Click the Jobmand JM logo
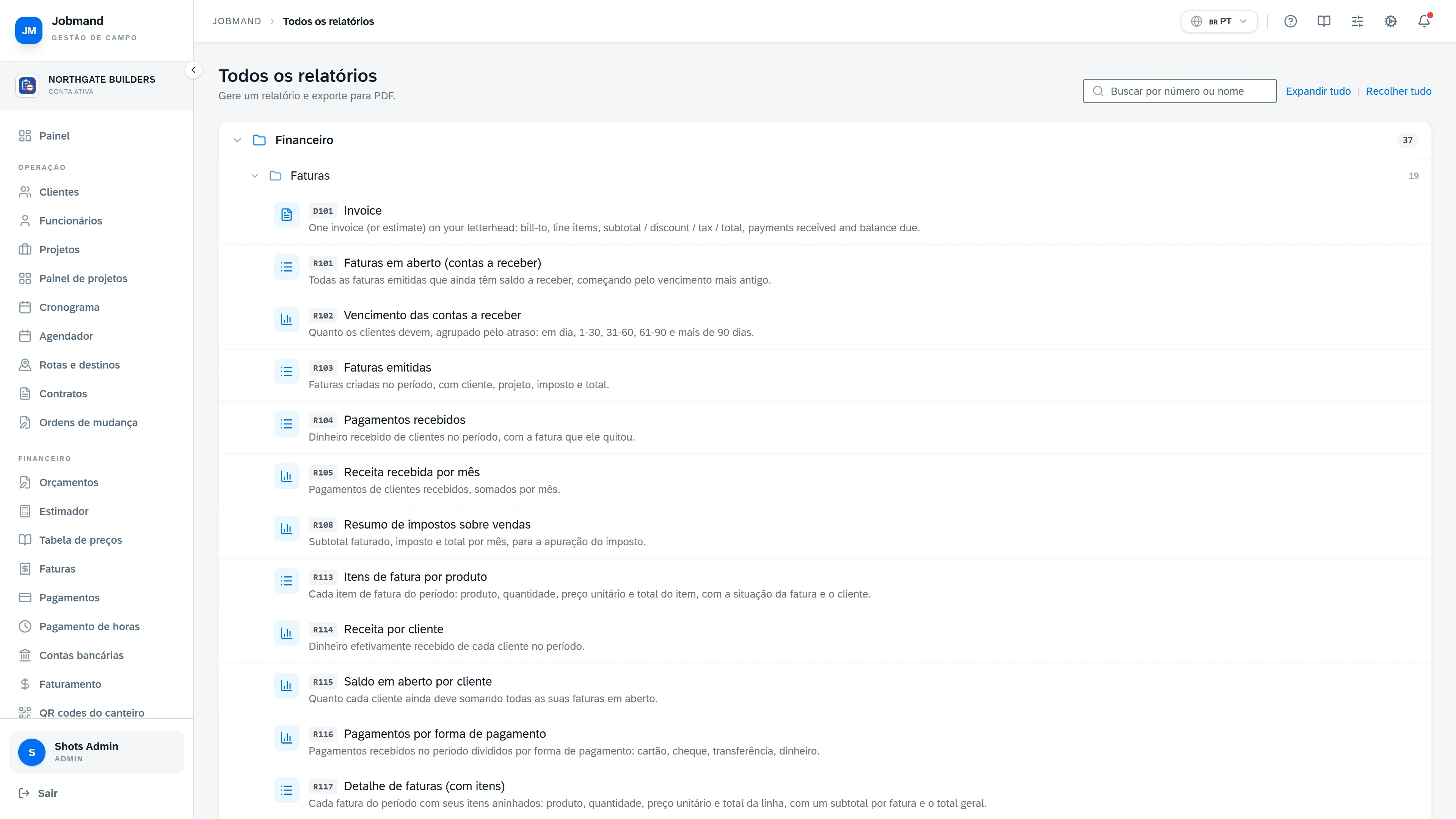The width and height of the screenshot is (1456, 819). click(x=29, y=30)
